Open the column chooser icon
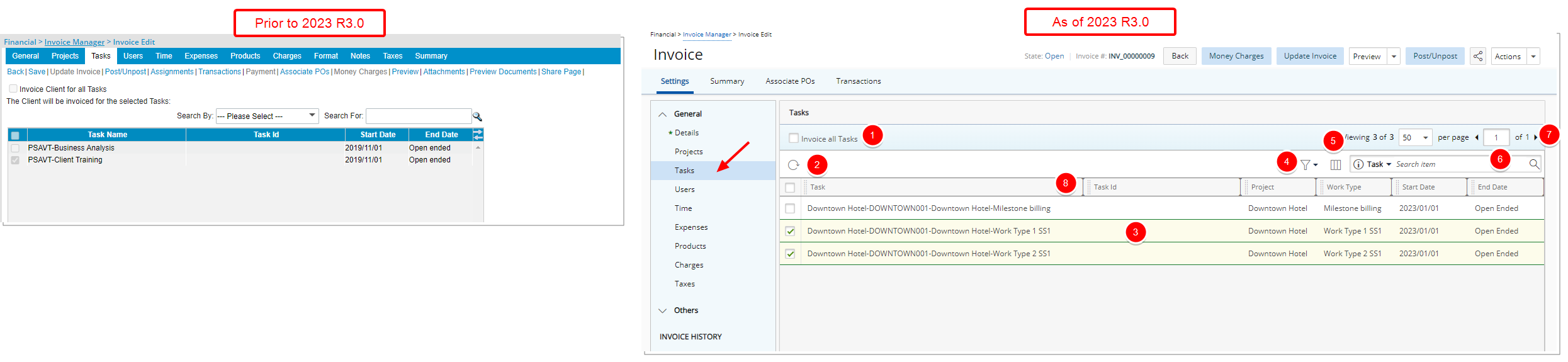 1336,165
